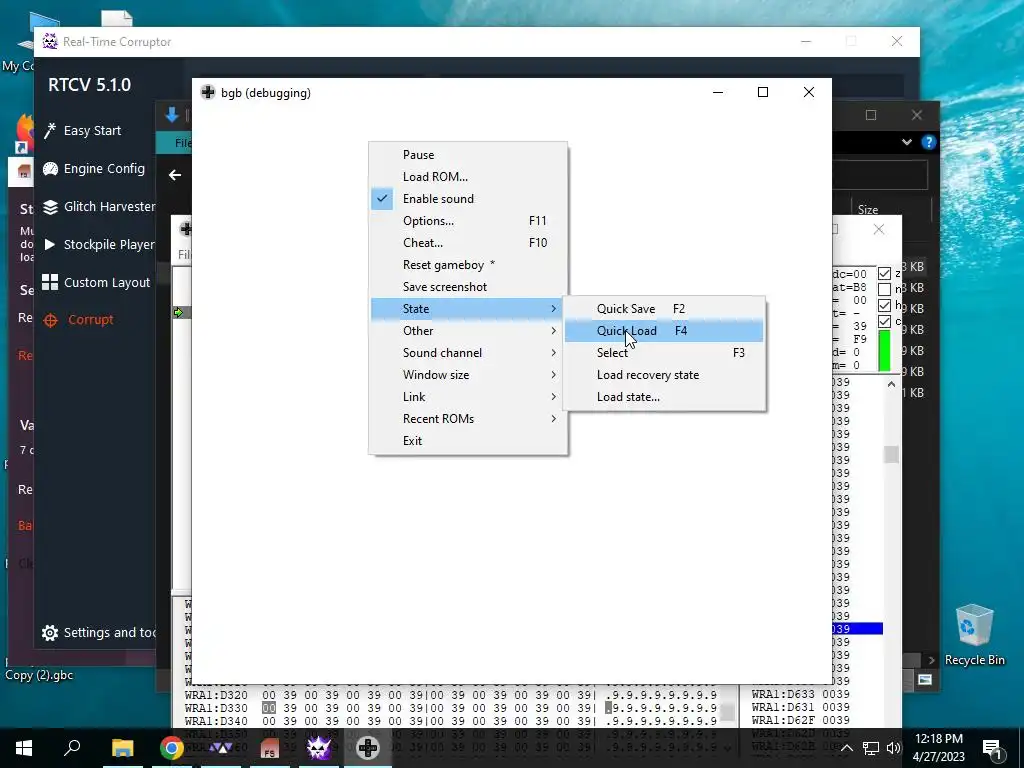Open Settings and tools in RTCV
1024x768 pixels.
[x=109, y=632]
